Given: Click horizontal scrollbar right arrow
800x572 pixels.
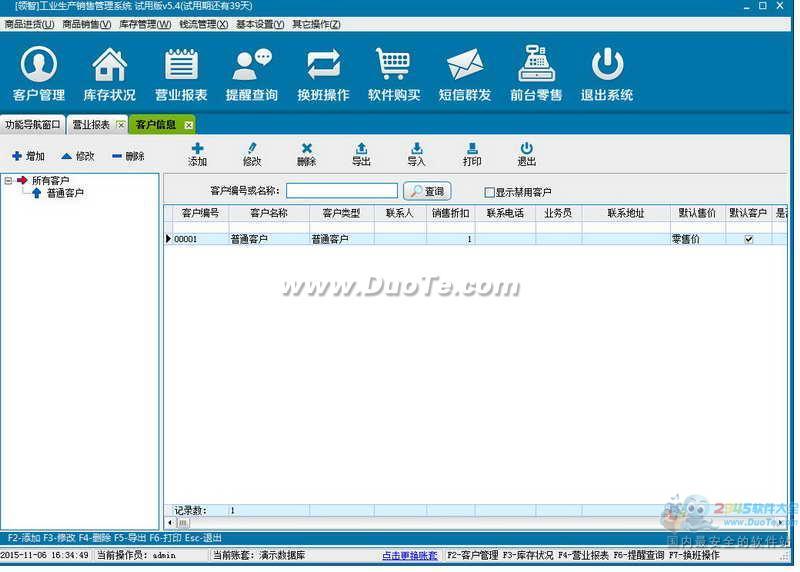Looking at the screenshot, I should (781, 523).
